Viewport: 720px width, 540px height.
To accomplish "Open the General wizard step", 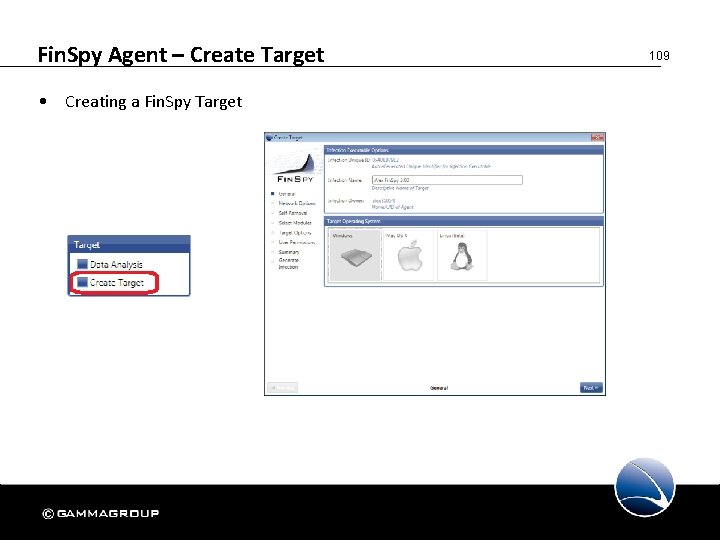I will click(287, 194).
